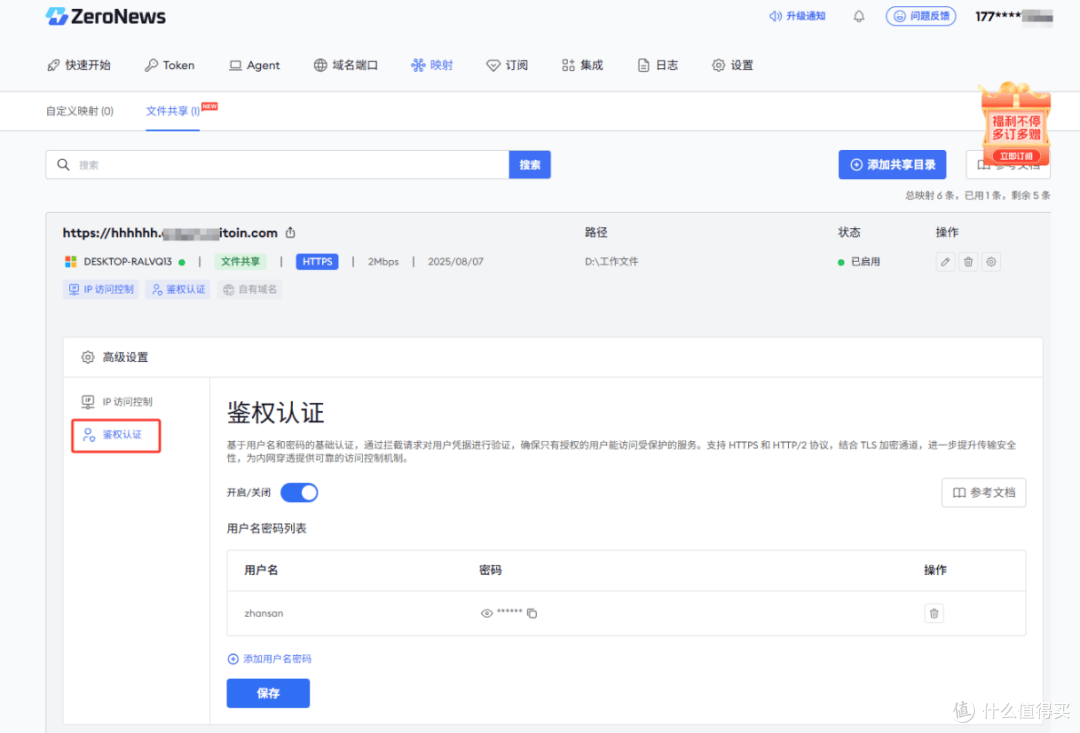Click the ZeroNews logo
The height and width of the screenshot is (733, 1080).
pos(105,17)
